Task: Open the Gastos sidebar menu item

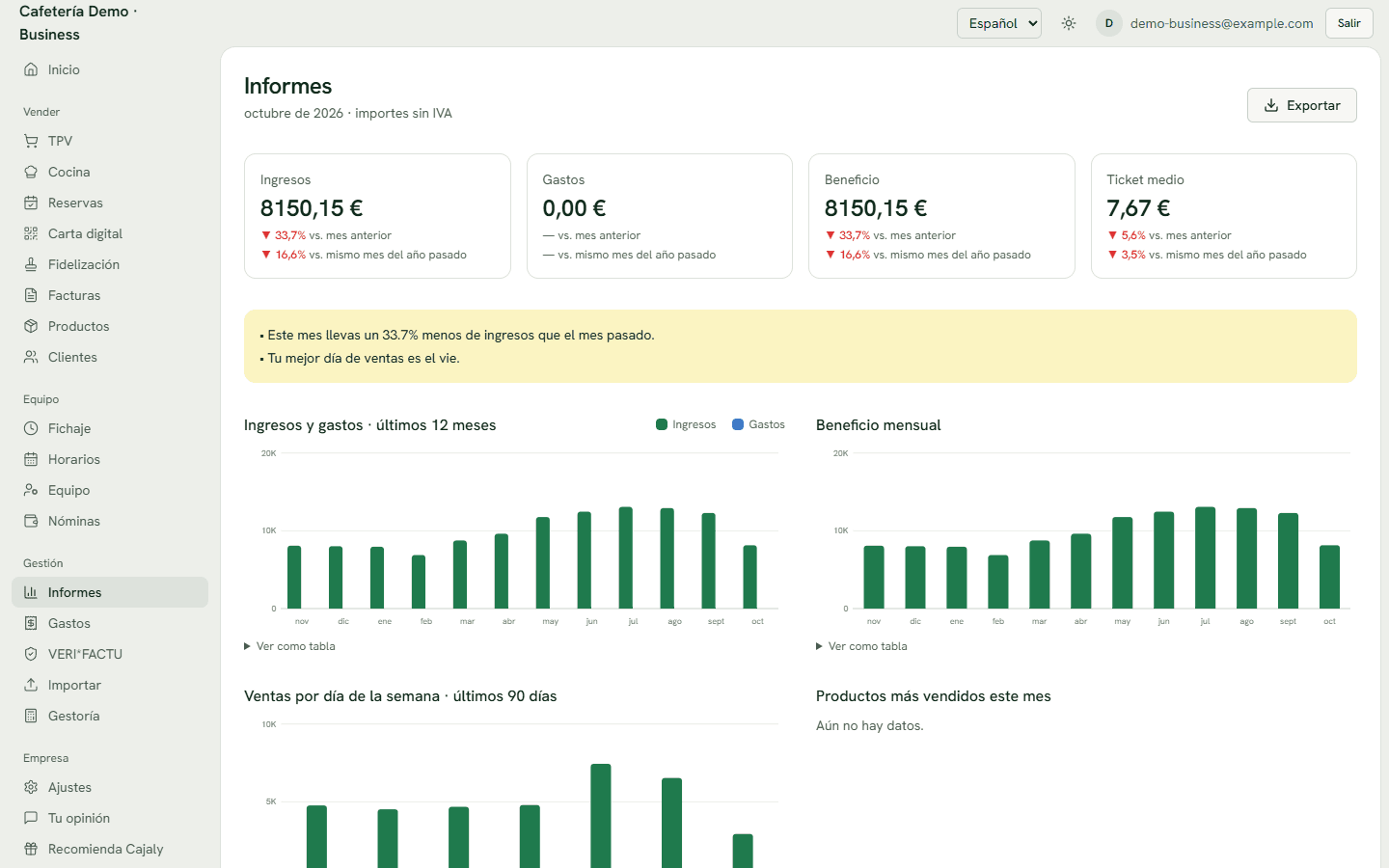Action: [x=110, y=623]
